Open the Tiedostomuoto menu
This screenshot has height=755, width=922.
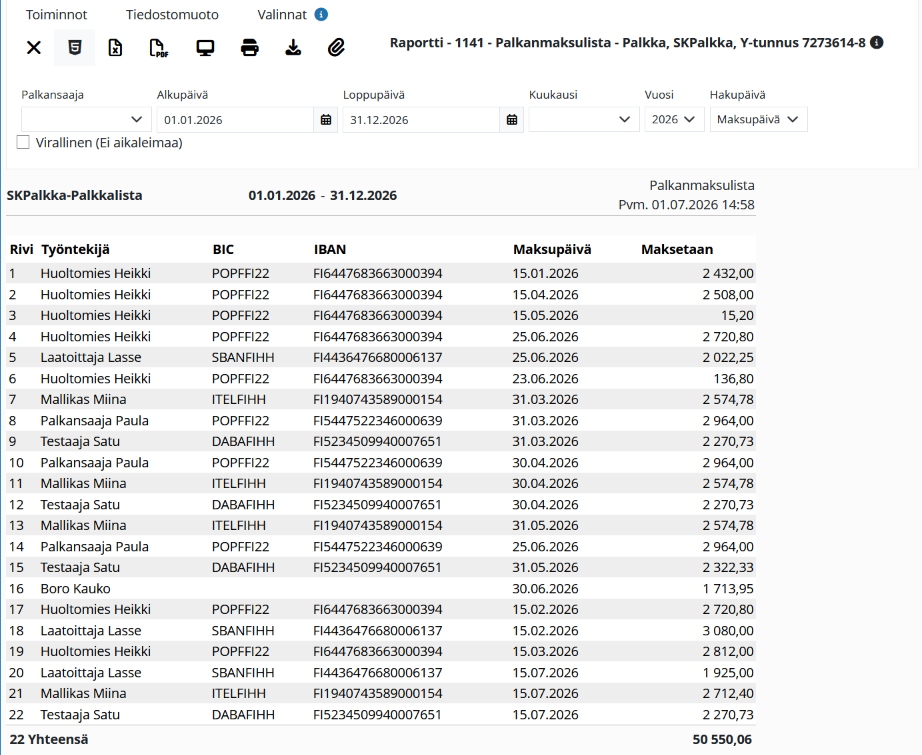(172, 15)
